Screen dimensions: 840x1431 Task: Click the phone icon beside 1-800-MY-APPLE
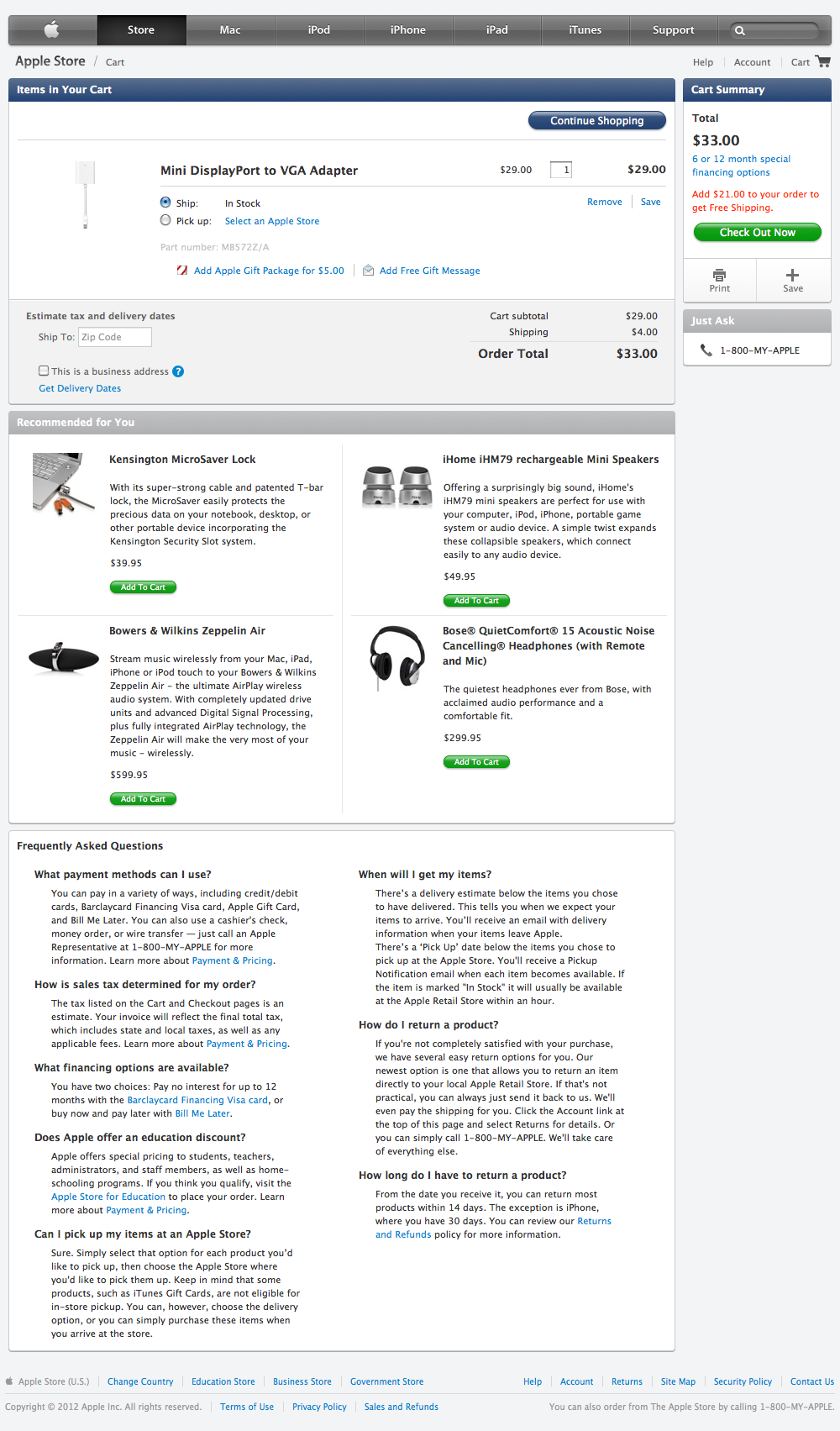706,350
